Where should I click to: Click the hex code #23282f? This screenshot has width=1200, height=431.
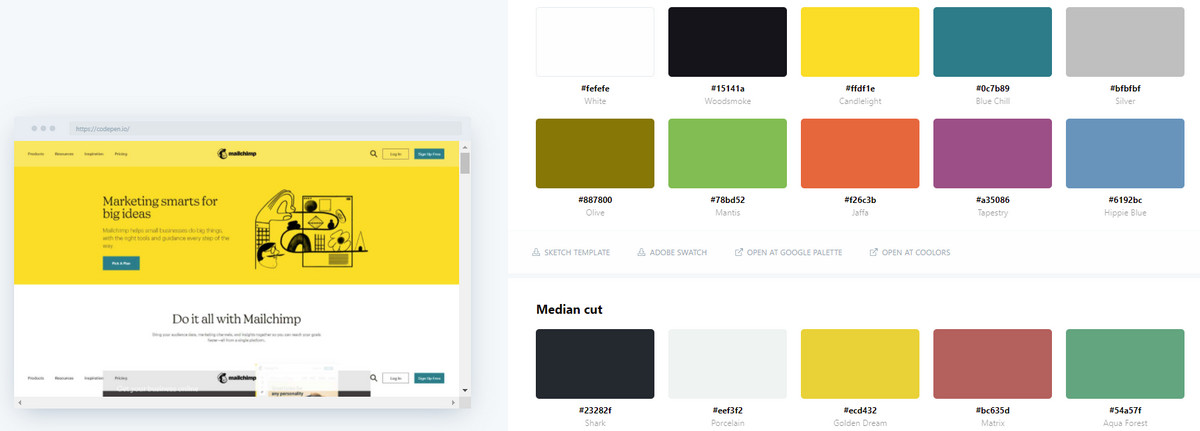tap(595, 410)
